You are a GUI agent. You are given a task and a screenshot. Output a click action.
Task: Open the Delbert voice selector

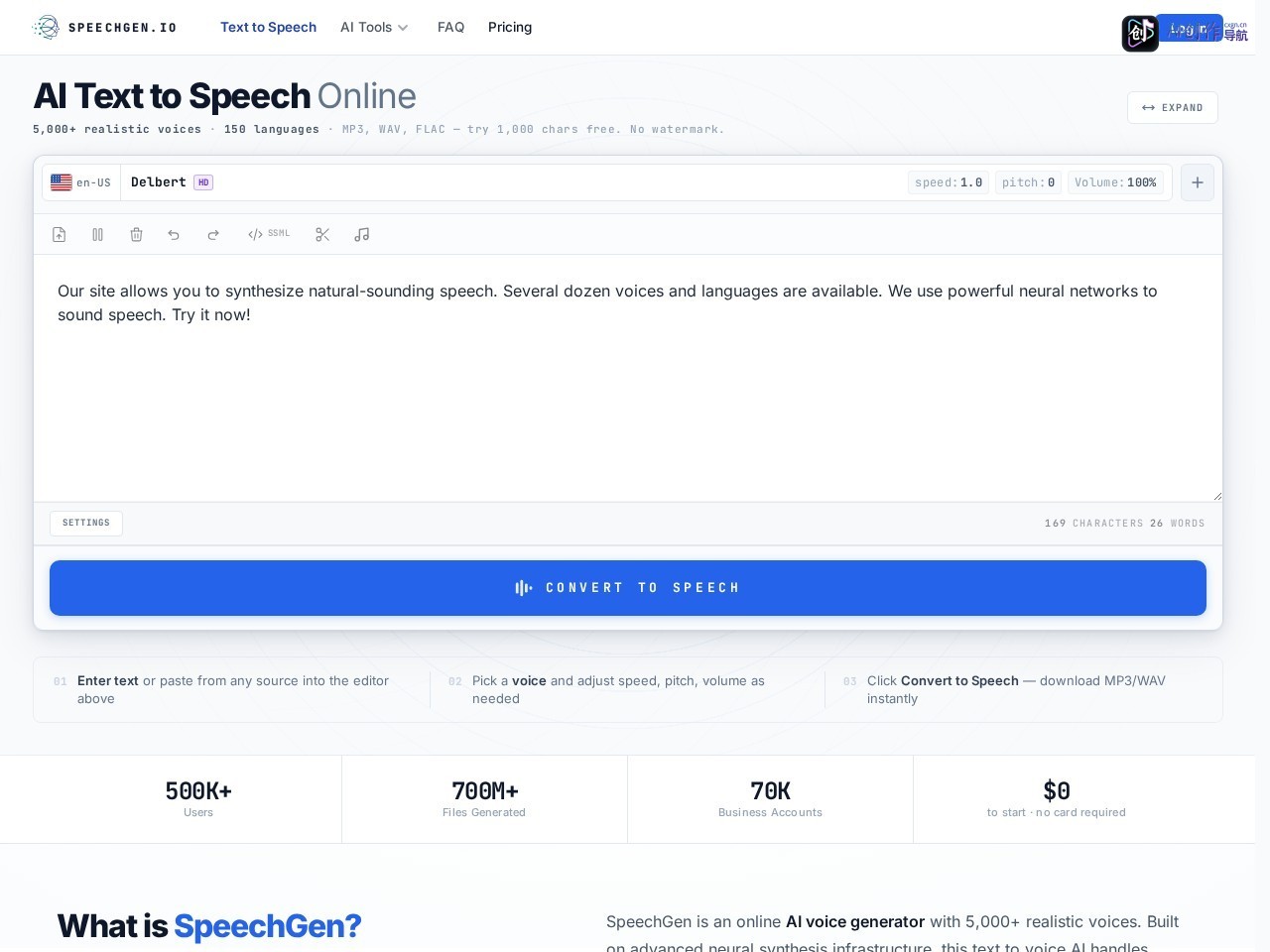click(x=172, y=182)
